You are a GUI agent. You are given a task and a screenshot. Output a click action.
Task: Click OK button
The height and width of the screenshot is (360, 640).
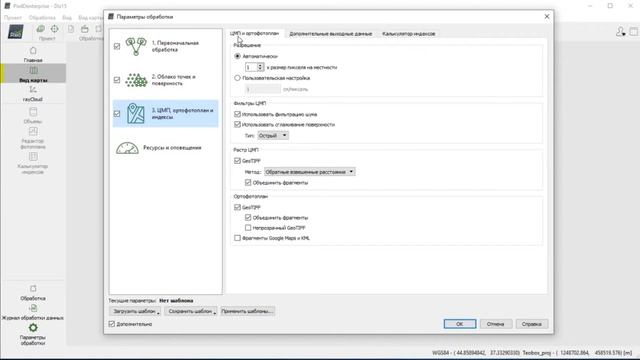click(x=460, y=324)
